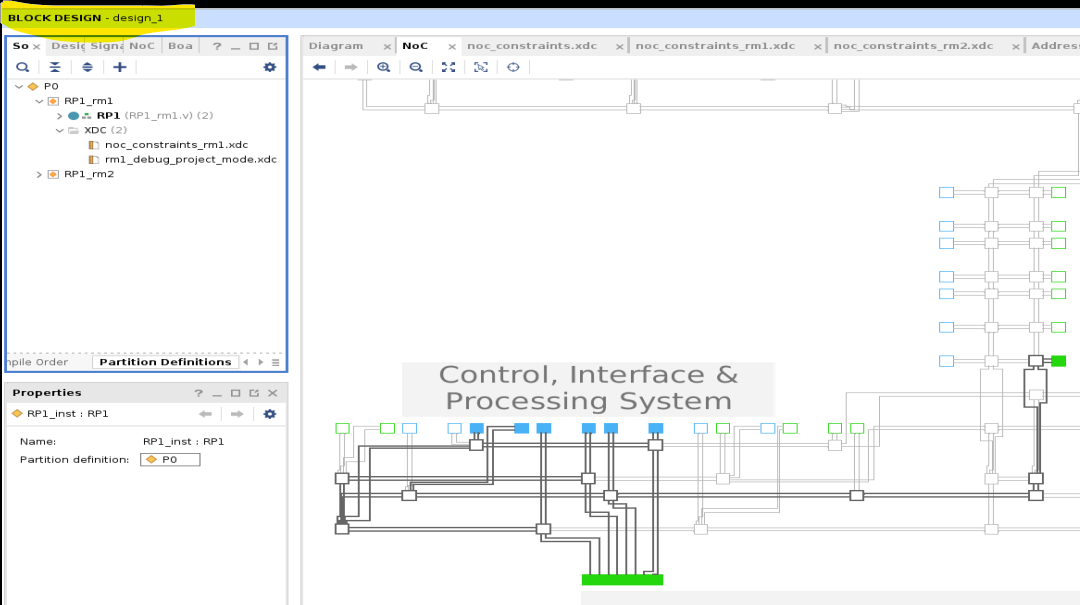Open Properties panel settings gear

269,413
